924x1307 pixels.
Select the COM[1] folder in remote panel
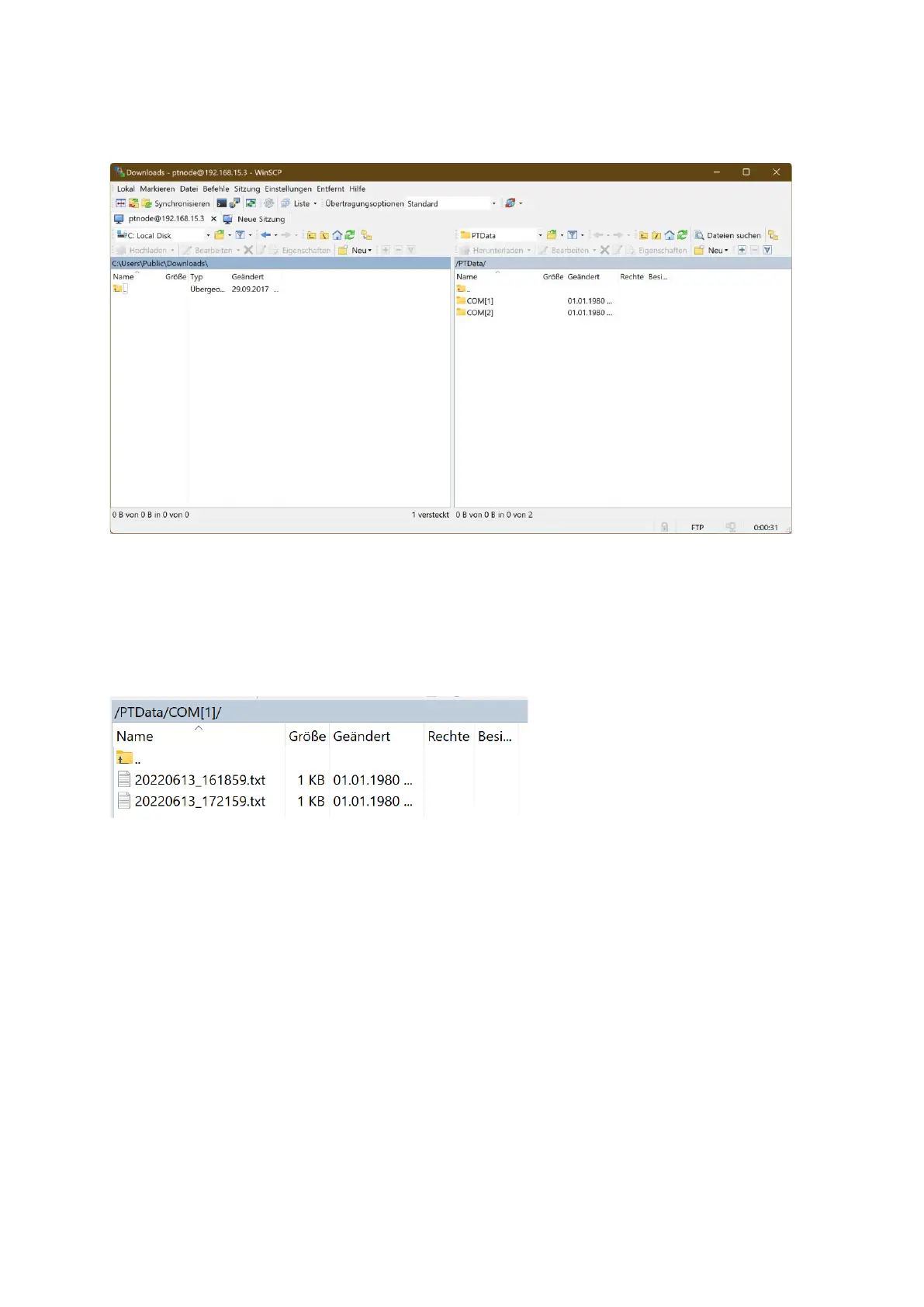[475, 301]
